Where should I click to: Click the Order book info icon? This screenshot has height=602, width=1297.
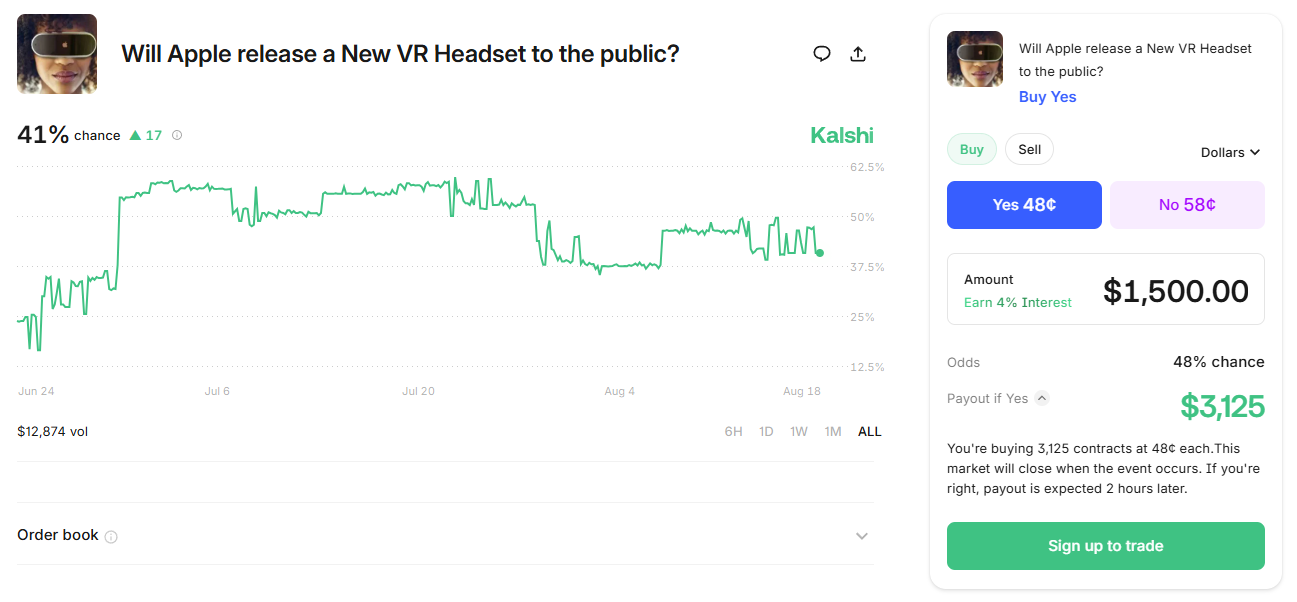point(111,537)
